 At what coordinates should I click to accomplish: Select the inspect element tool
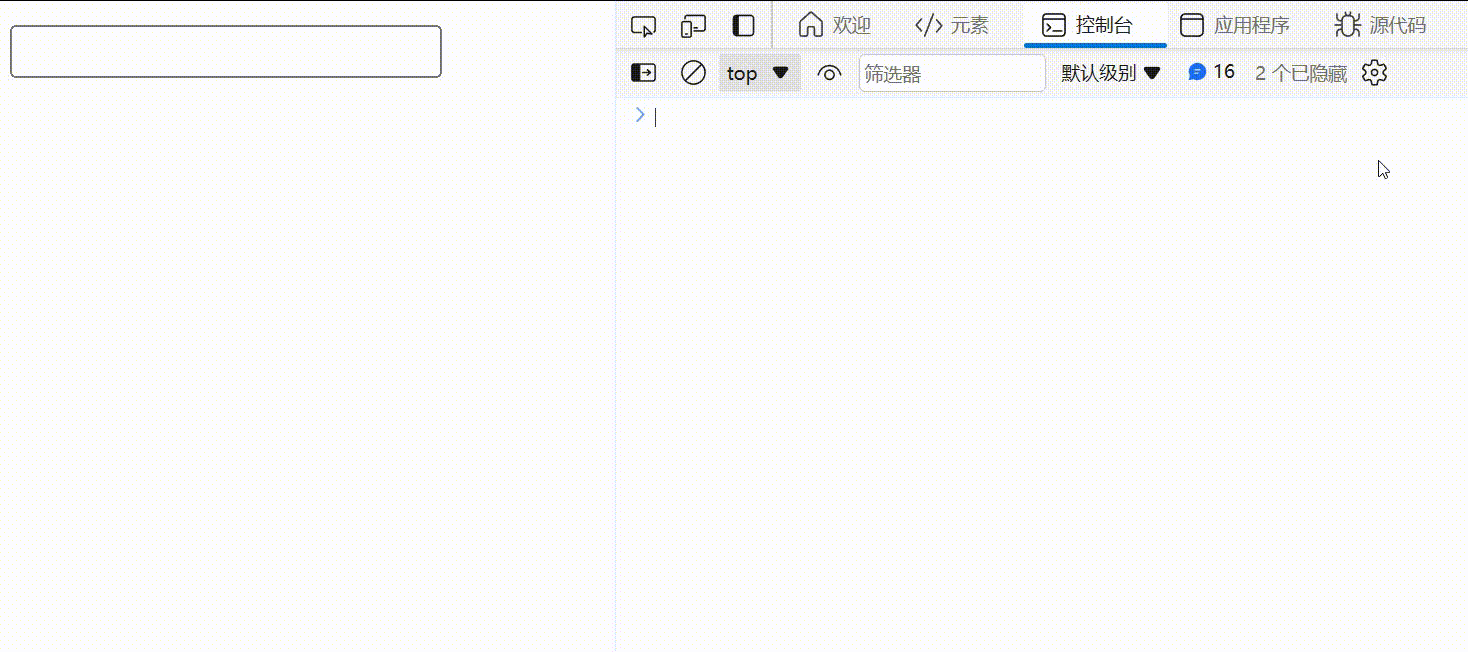(643, 25)
